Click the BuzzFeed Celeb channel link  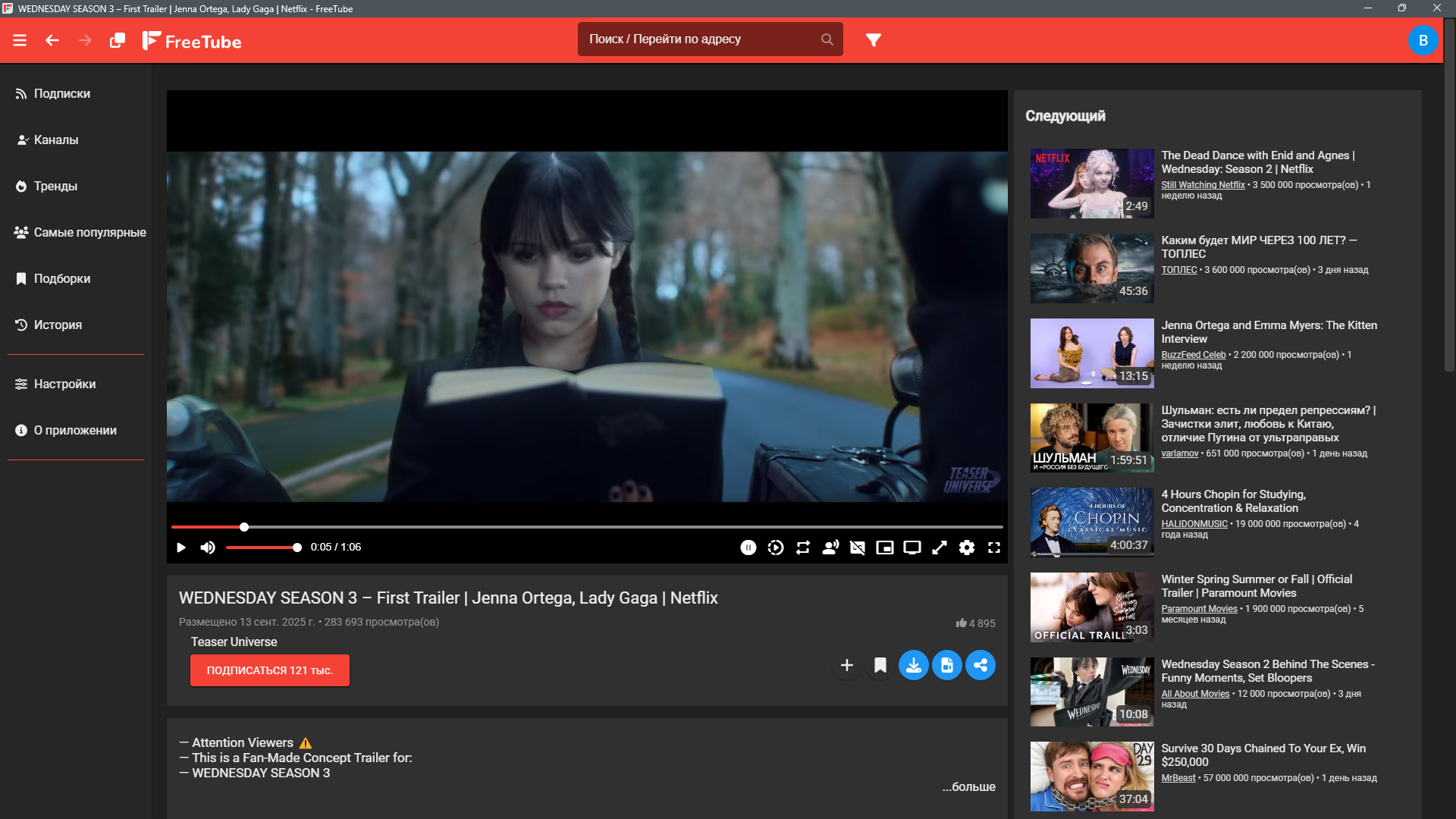tap(1194, 355)
